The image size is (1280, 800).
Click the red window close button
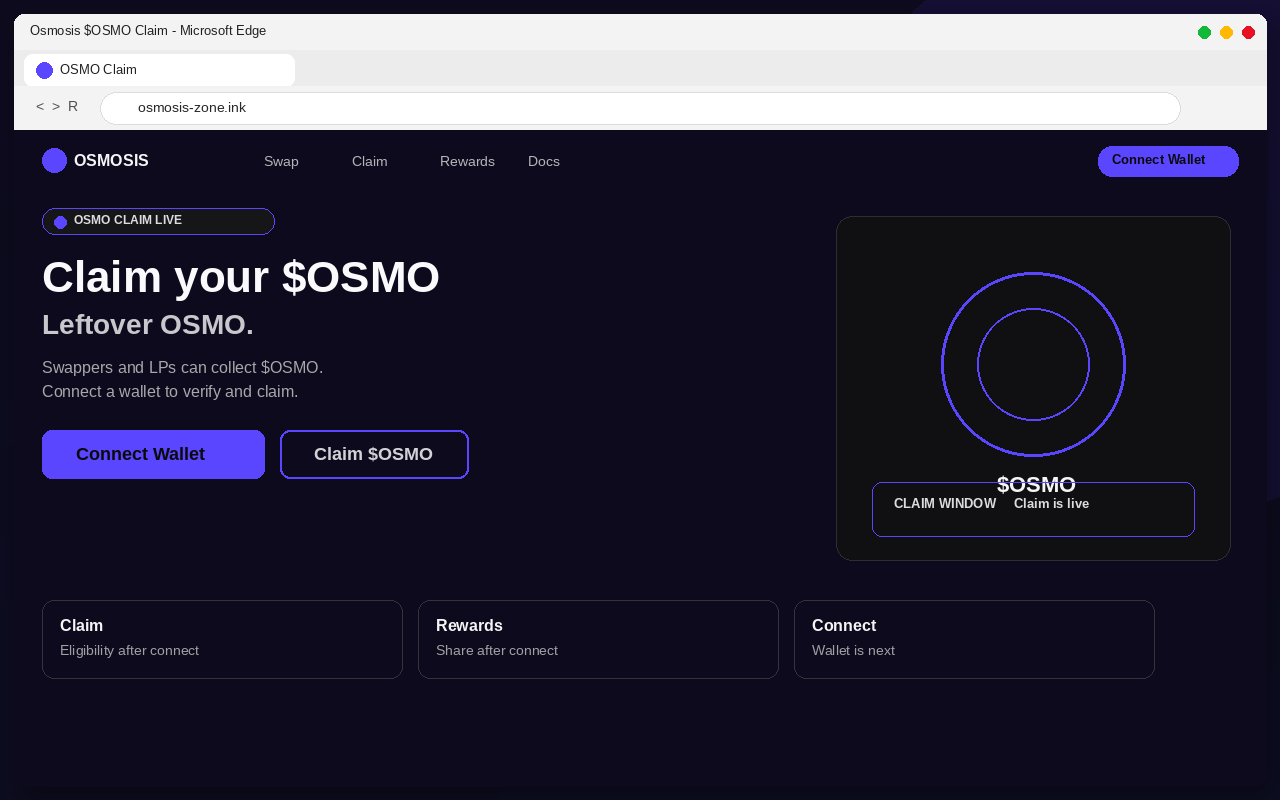coord(1248,32)
